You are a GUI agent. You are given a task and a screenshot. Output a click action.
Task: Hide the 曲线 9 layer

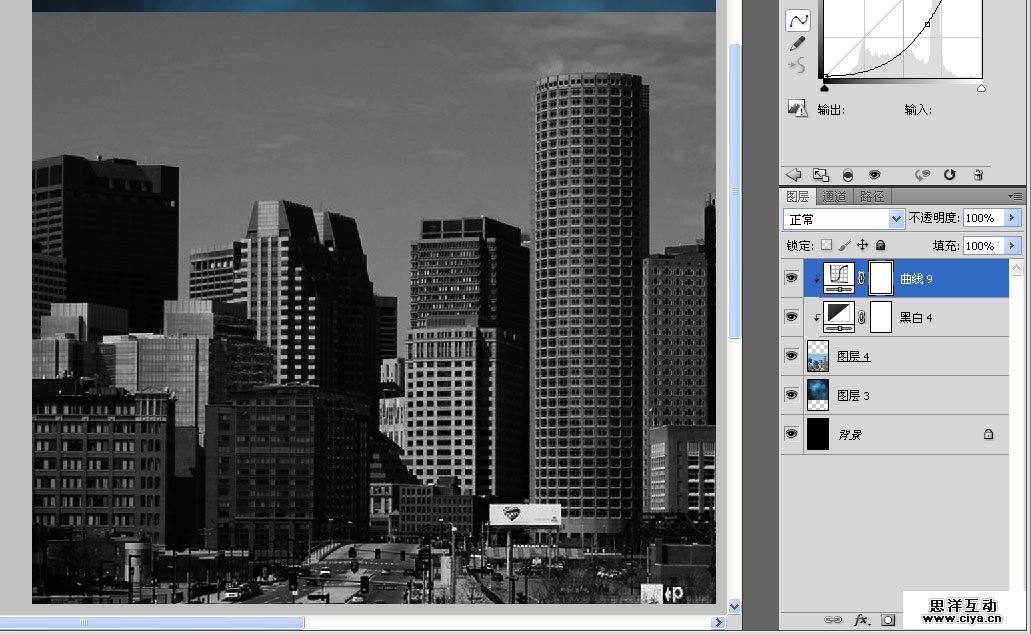coord(791,279)
